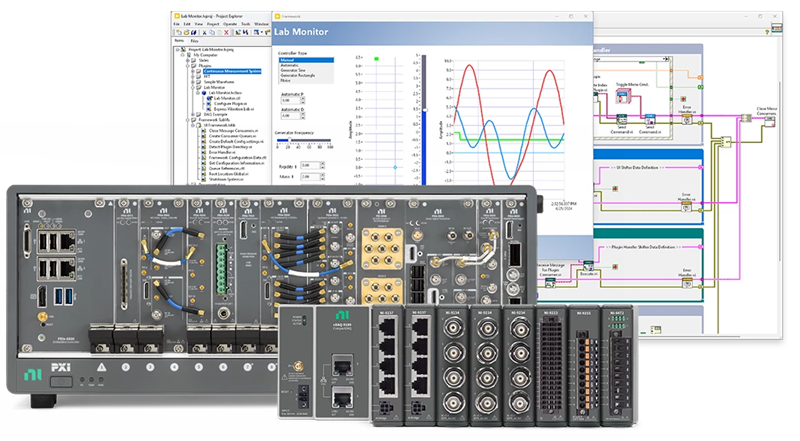
Task: Choose Generator Rectangle in Controller Type list
Action: 306,76
